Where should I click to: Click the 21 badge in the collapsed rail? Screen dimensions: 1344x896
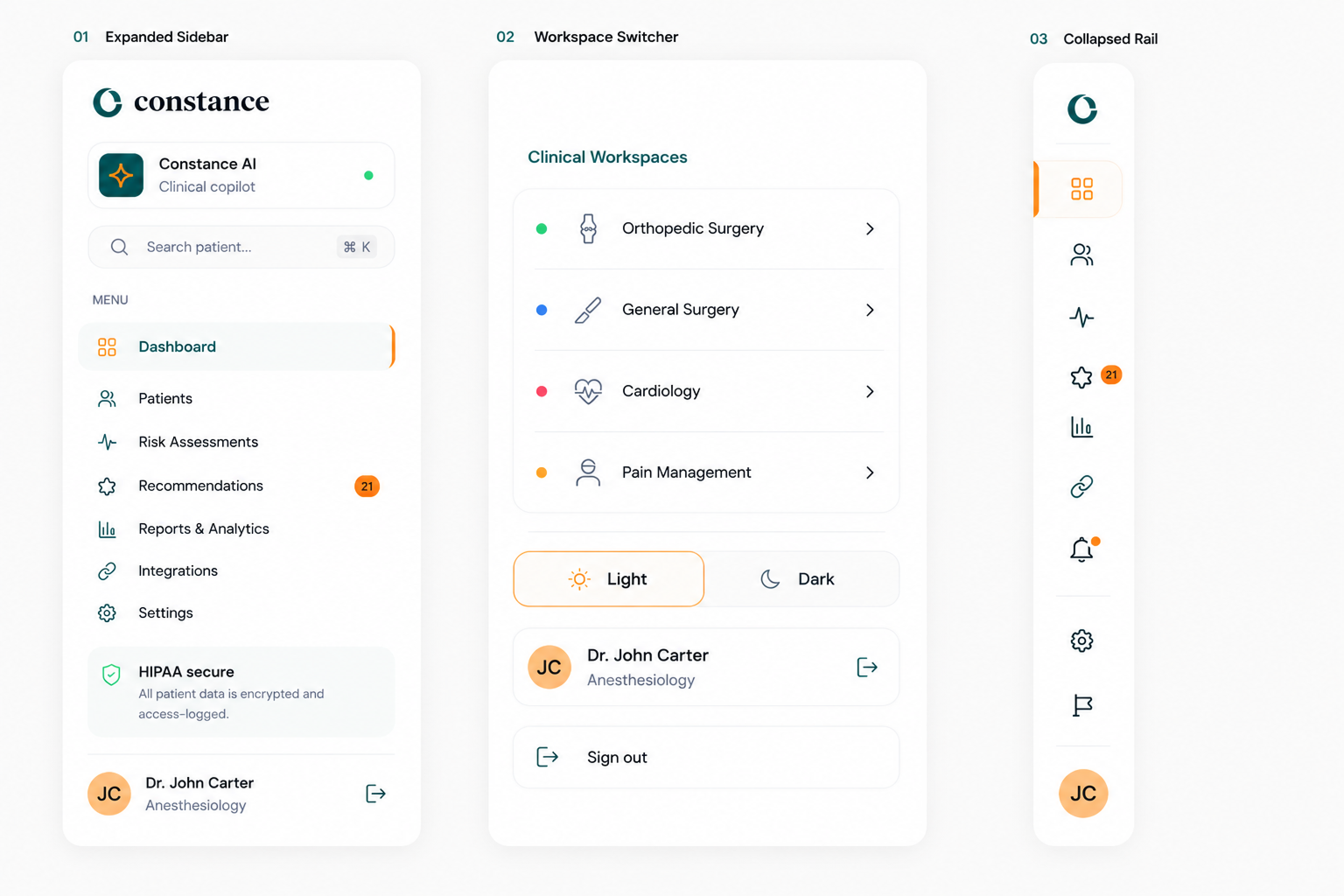pos(1111,374)
